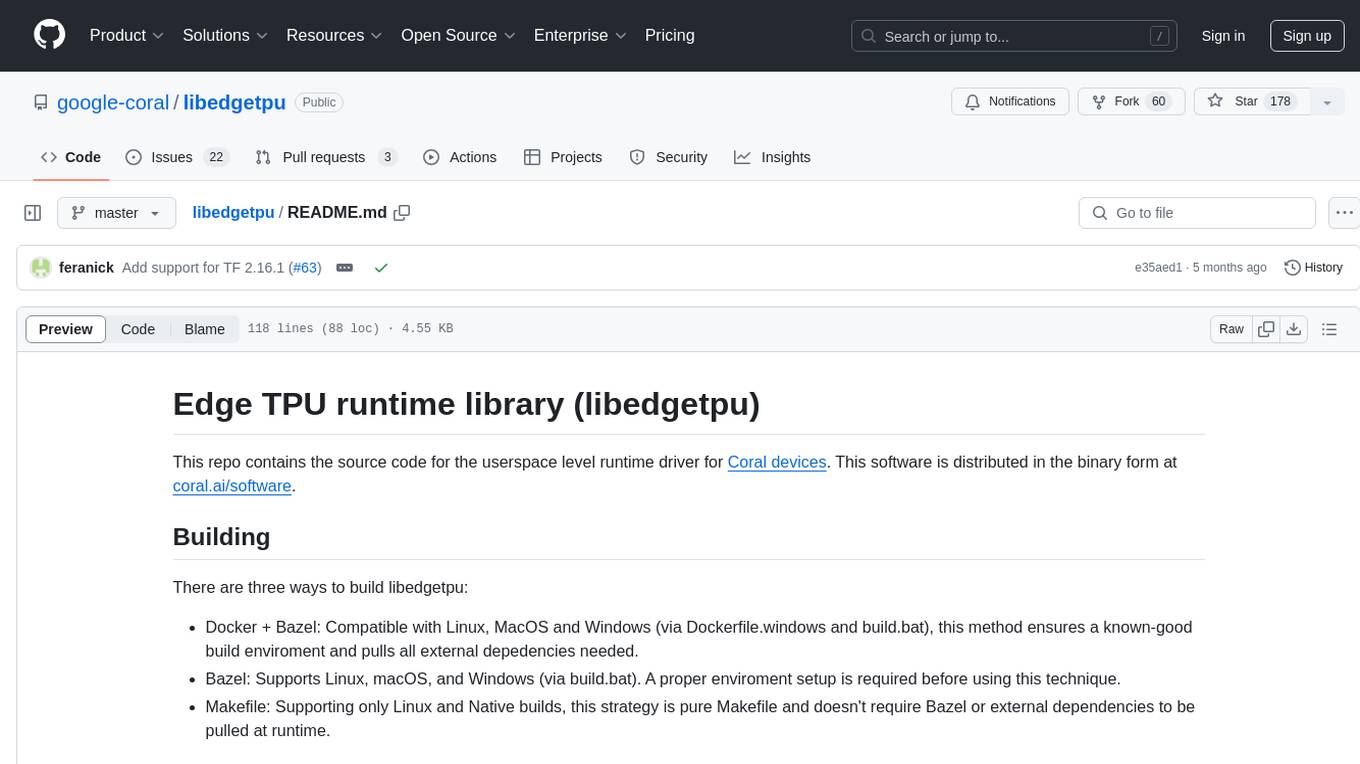Fork the repository
1360x764 pixels.
(1131, 102)
